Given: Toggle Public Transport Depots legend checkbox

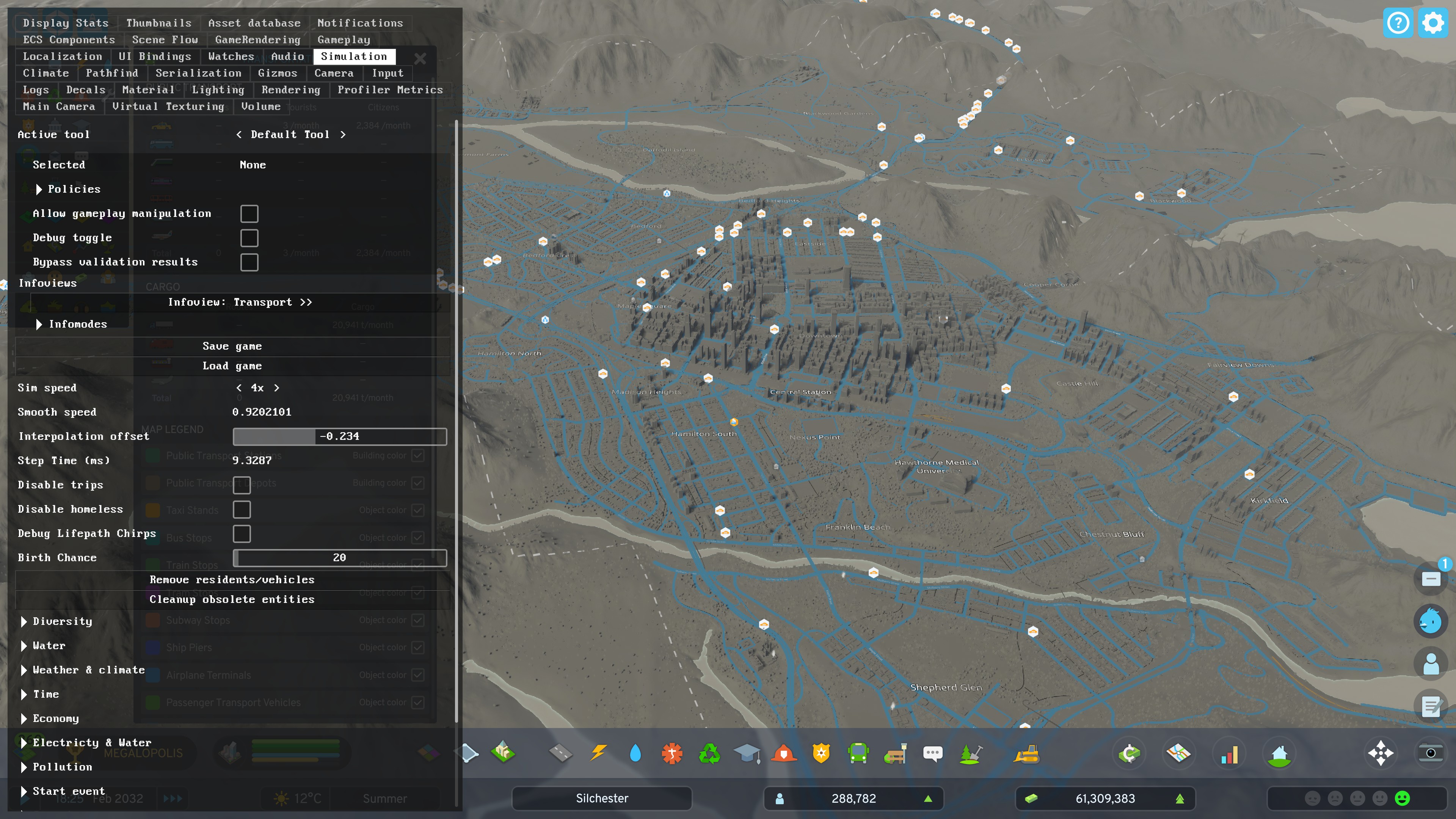Looking at the screenshot, I should point(417,483).
